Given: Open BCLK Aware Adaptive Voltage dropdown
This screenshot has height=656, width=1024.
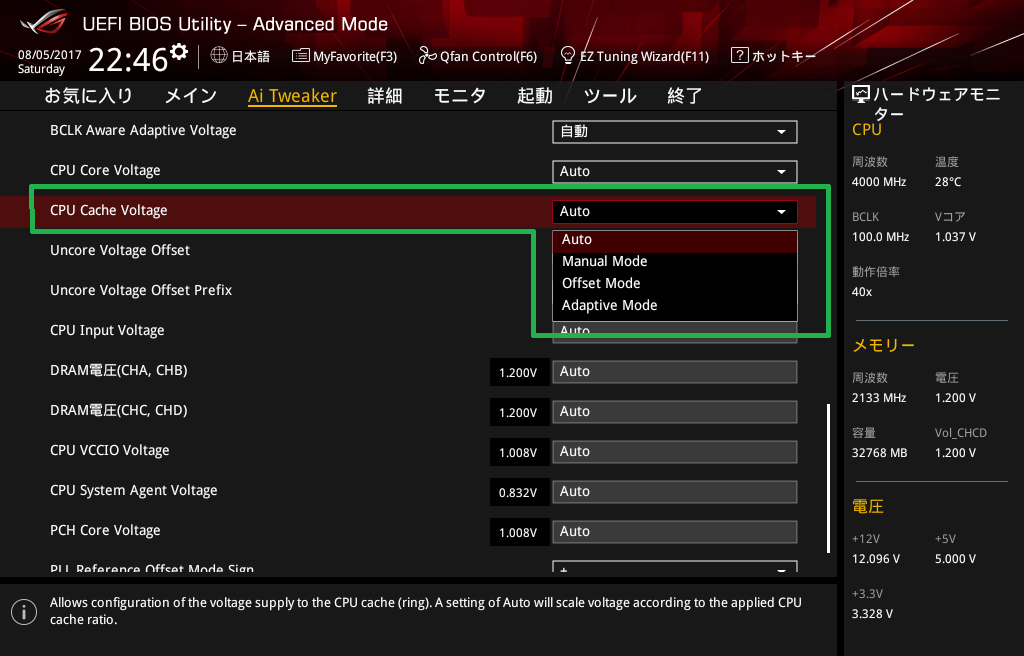Looking at the screenshot, I should [675, 131].
